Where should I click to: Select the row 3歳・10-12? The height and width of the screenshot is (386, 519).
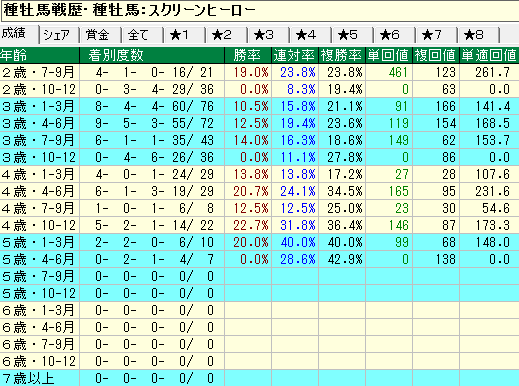pos(259,157)
